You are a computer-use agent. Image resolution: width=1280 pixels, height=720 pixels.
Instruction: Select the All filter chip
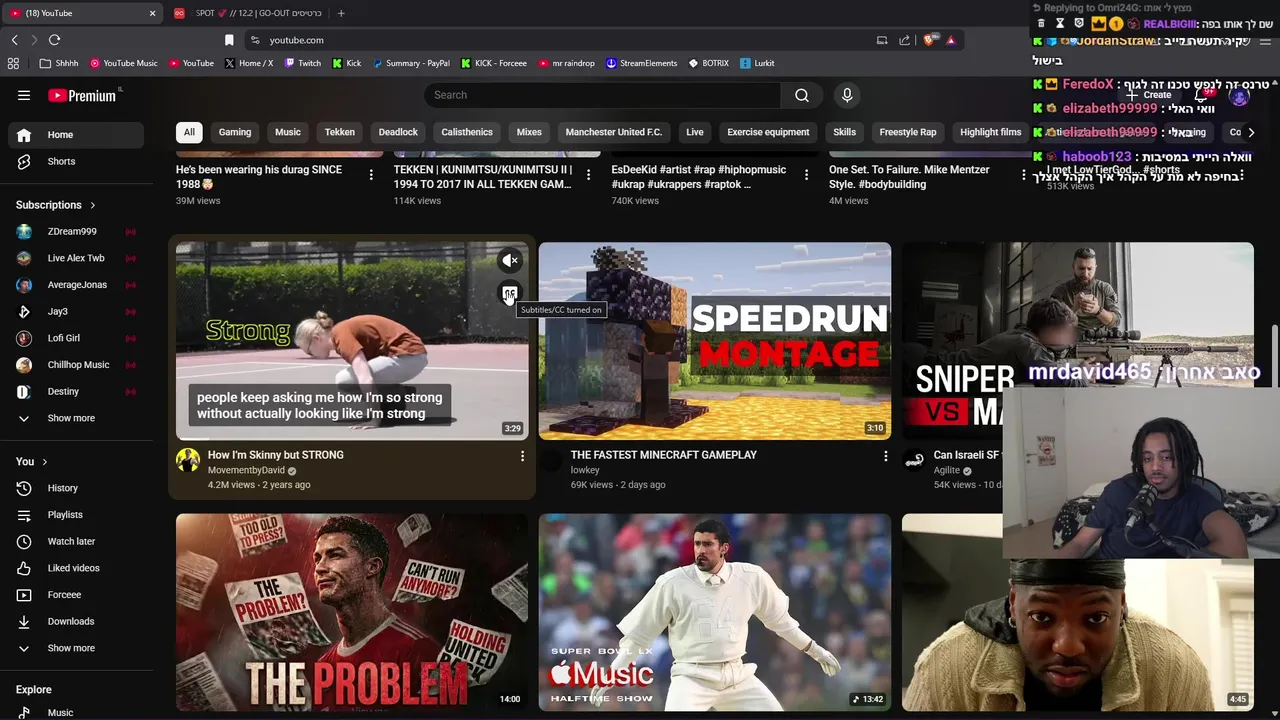189,132
